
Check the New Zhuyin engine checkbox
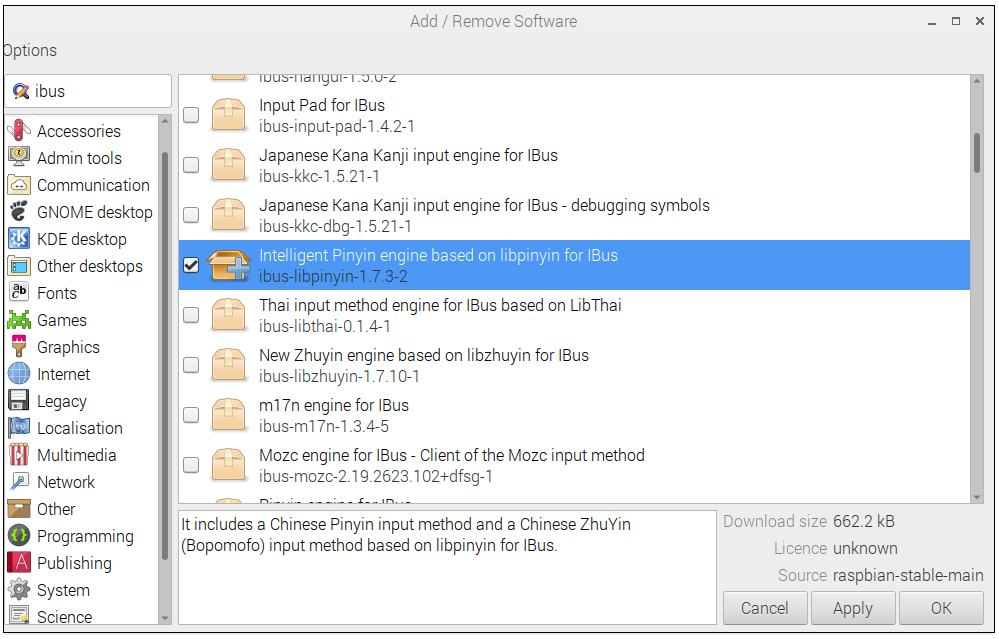pos(191,365)
